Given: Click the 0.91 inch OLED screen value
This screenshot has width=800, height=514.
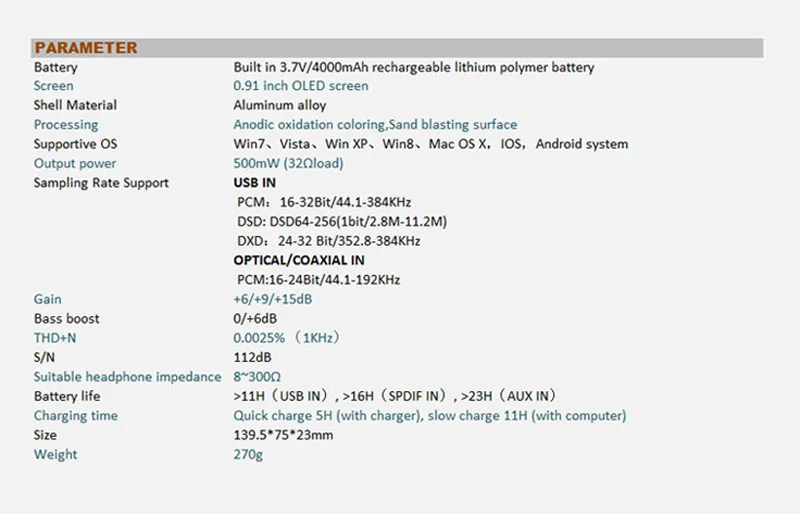Looking at the screenshot, I should point(301,86).
